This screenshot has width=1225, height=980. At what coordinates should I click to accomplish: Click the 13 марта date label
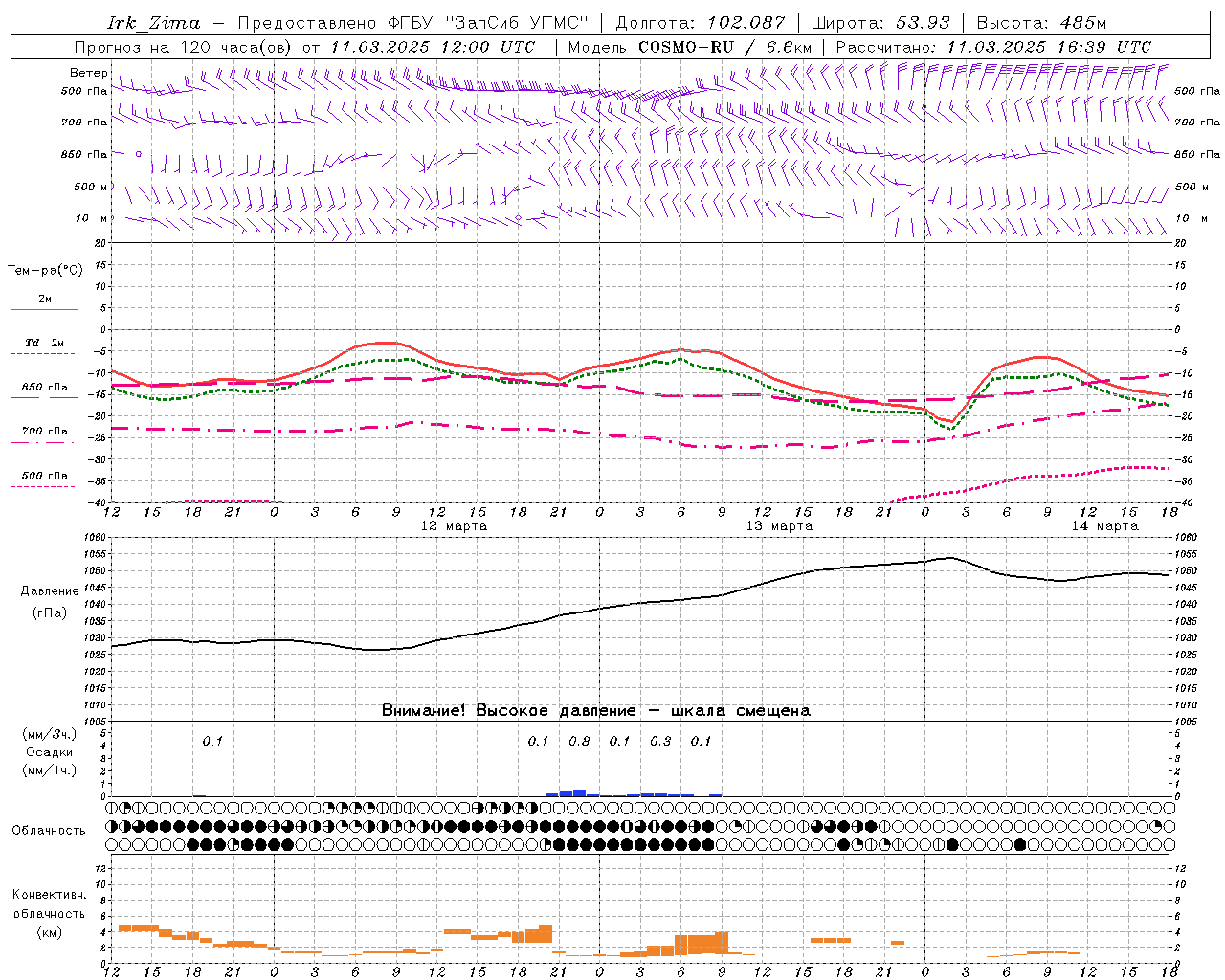(x=780, y=525)
